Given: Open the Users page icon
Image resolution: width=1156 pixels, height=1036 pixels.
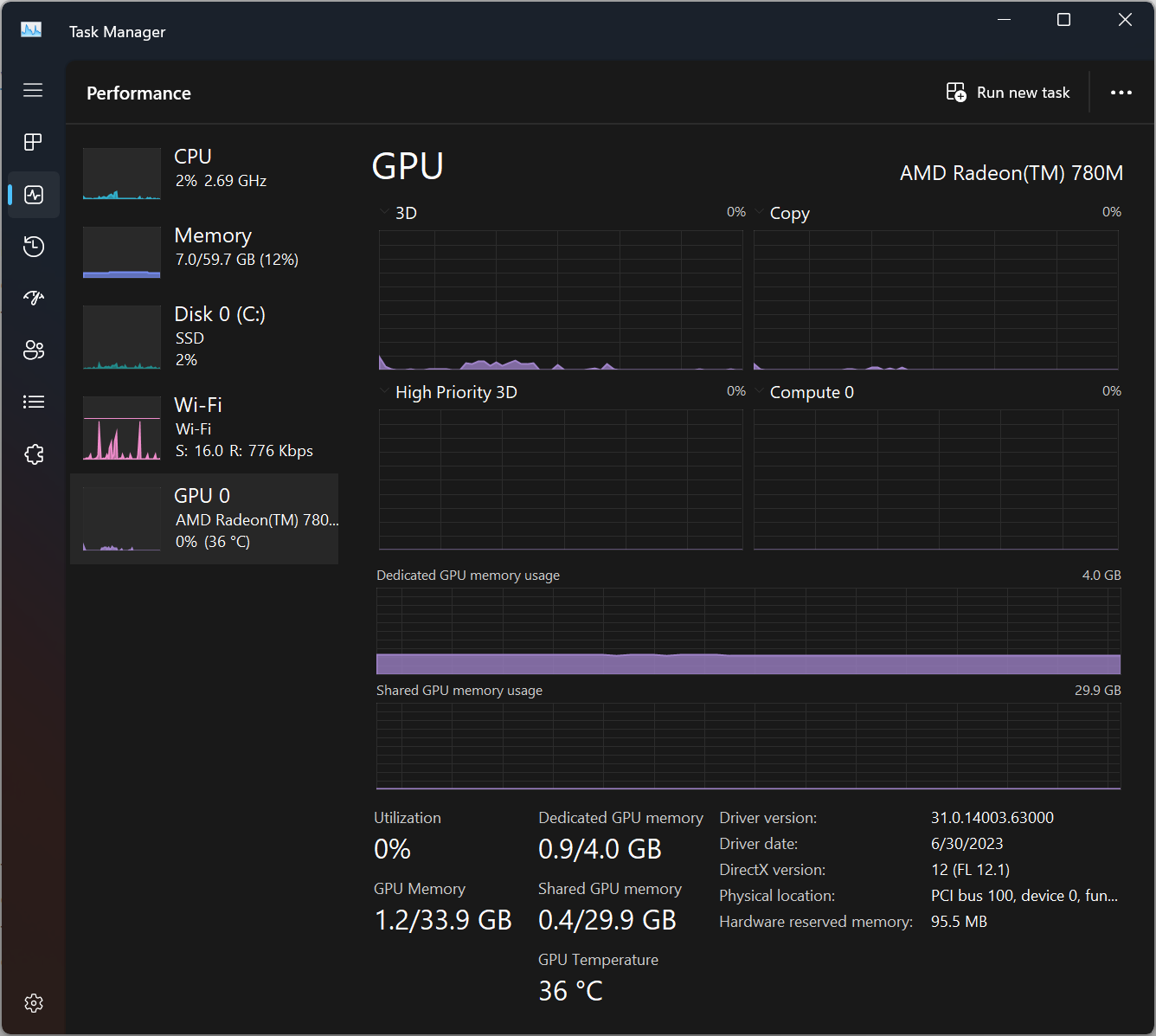Looking at the screenshot, I should point(34,350).
